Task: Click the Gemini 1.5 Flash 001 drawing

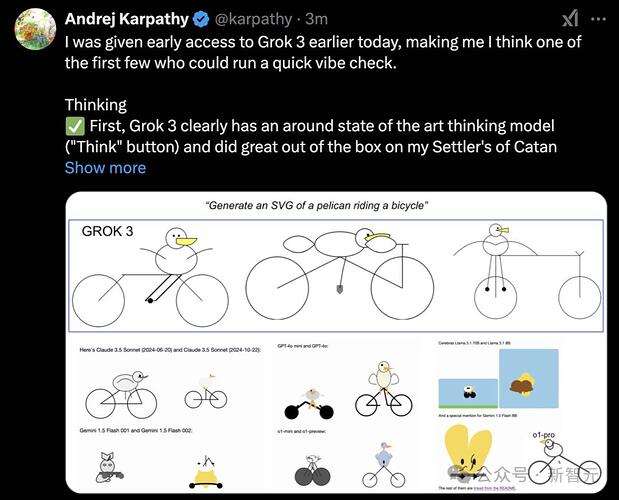Action: tap(109, 468)
